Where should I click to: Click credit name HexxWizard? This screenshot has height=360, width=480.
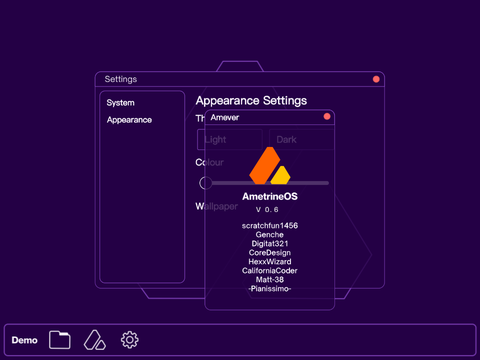click(270, 262)
